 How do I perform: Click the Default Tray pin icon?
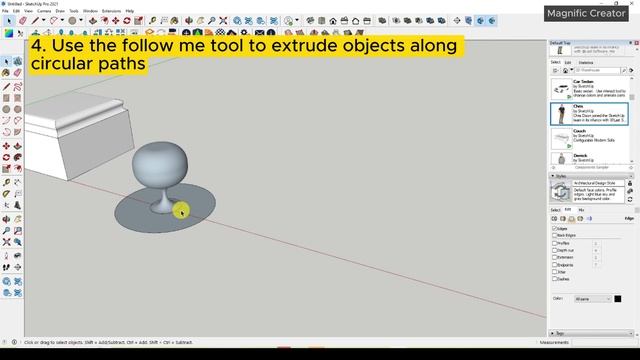pyautogui.click(x=631, y=43)
